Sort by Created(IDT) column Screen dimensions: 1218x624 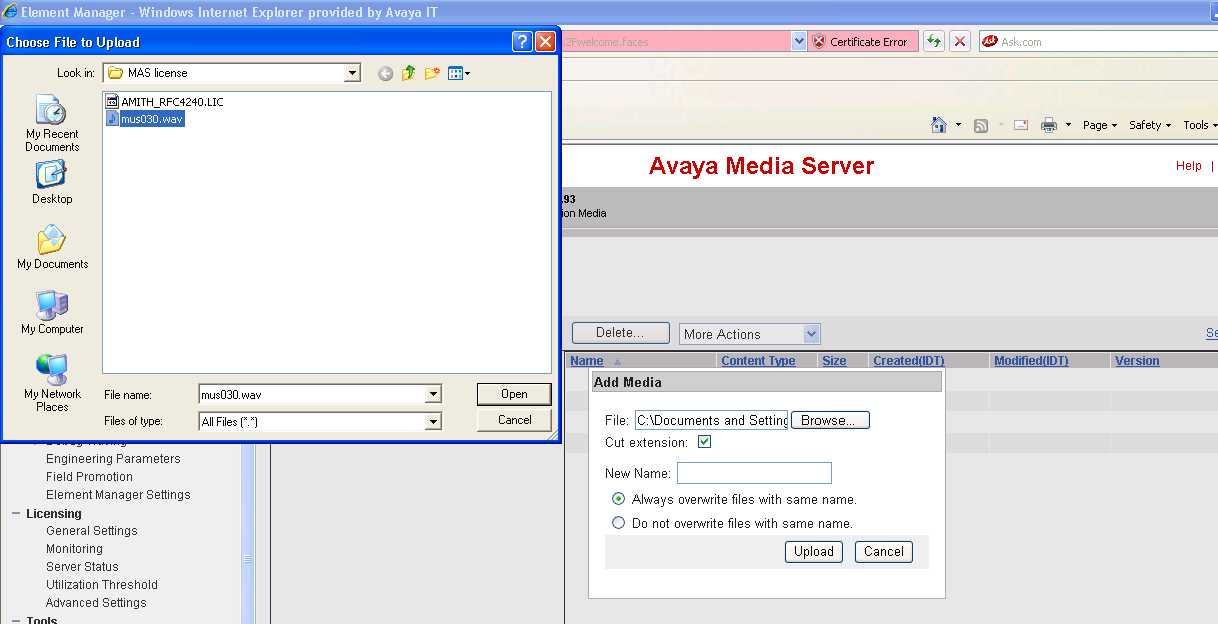coord(908,361)
